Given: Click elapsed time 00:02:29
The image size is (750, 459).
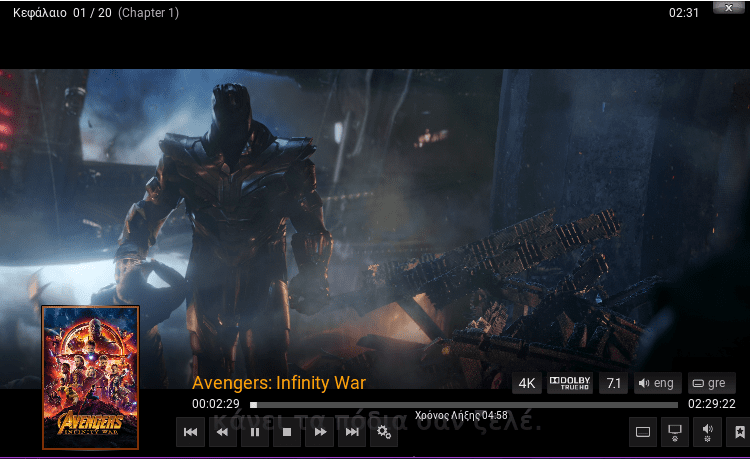Looking at the screenshot, I should coord(216,404).
